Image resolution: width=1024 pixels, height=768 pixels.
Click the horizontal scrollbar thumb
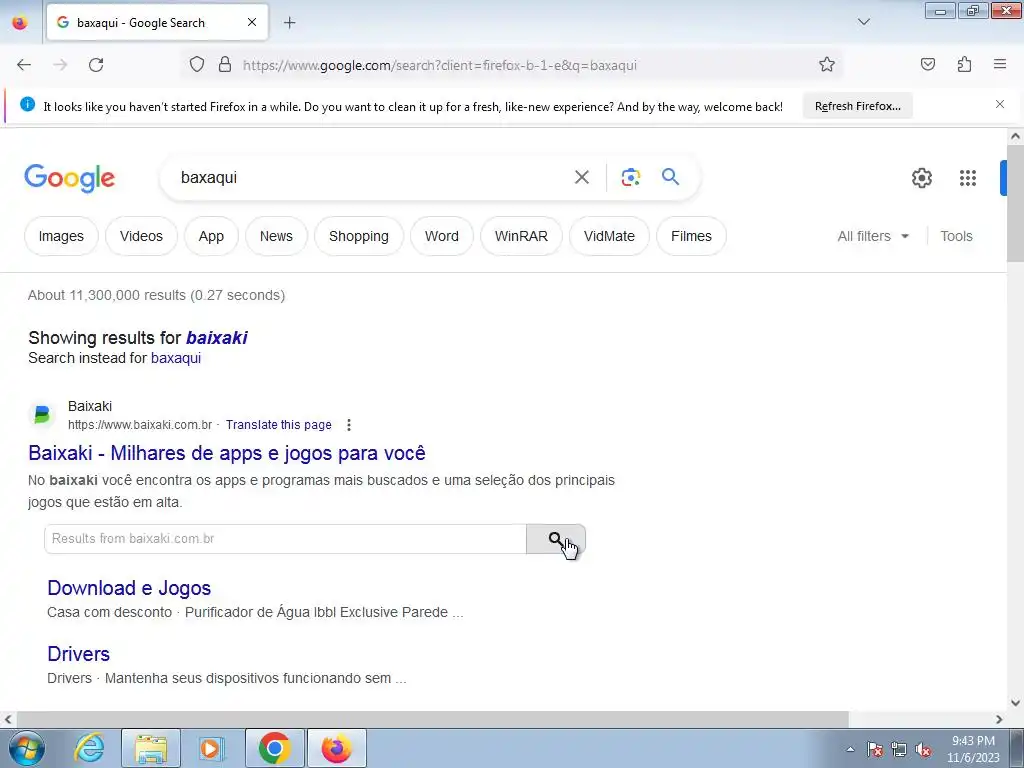click(x=432, y=719)
